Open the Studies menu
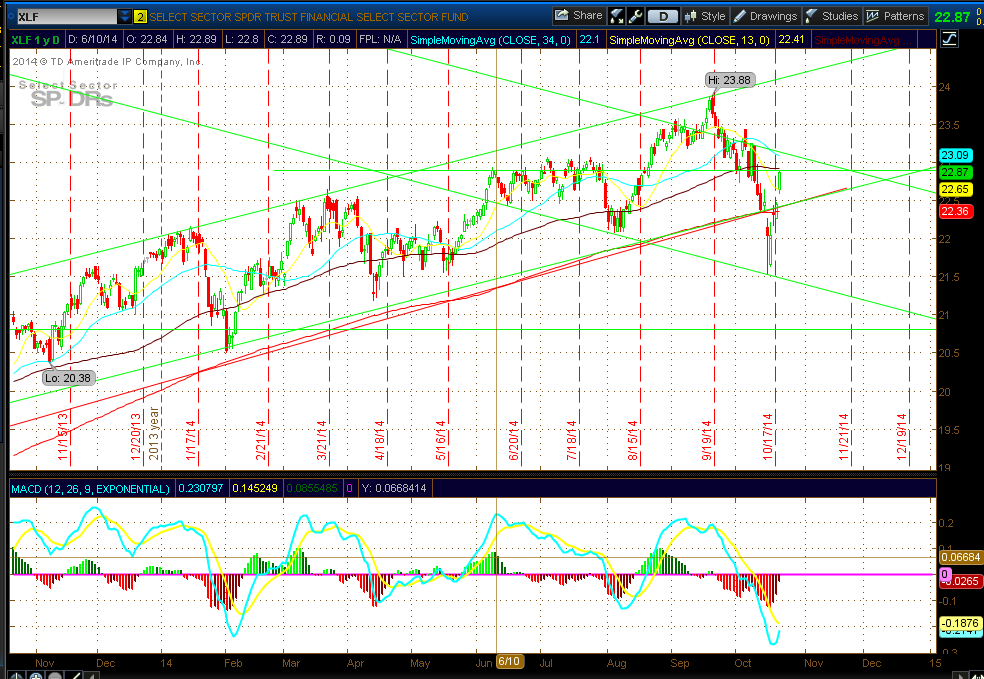Viewport: 984px width, 679px height. click(838, 17)
